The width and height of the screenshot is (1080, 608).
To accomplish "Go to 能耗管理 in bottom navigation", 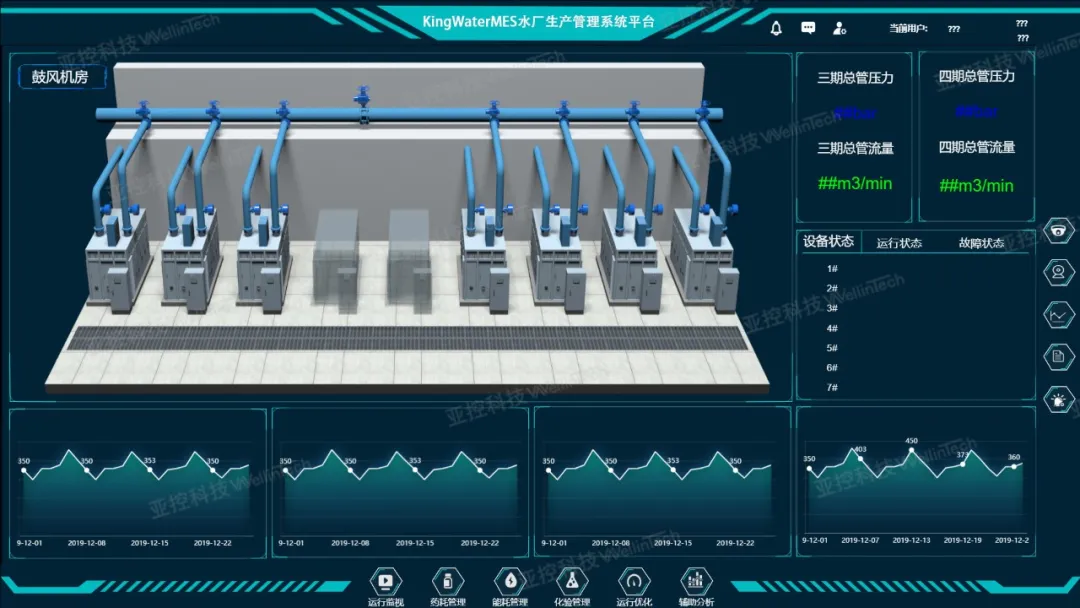I will (x=510, y=581).
